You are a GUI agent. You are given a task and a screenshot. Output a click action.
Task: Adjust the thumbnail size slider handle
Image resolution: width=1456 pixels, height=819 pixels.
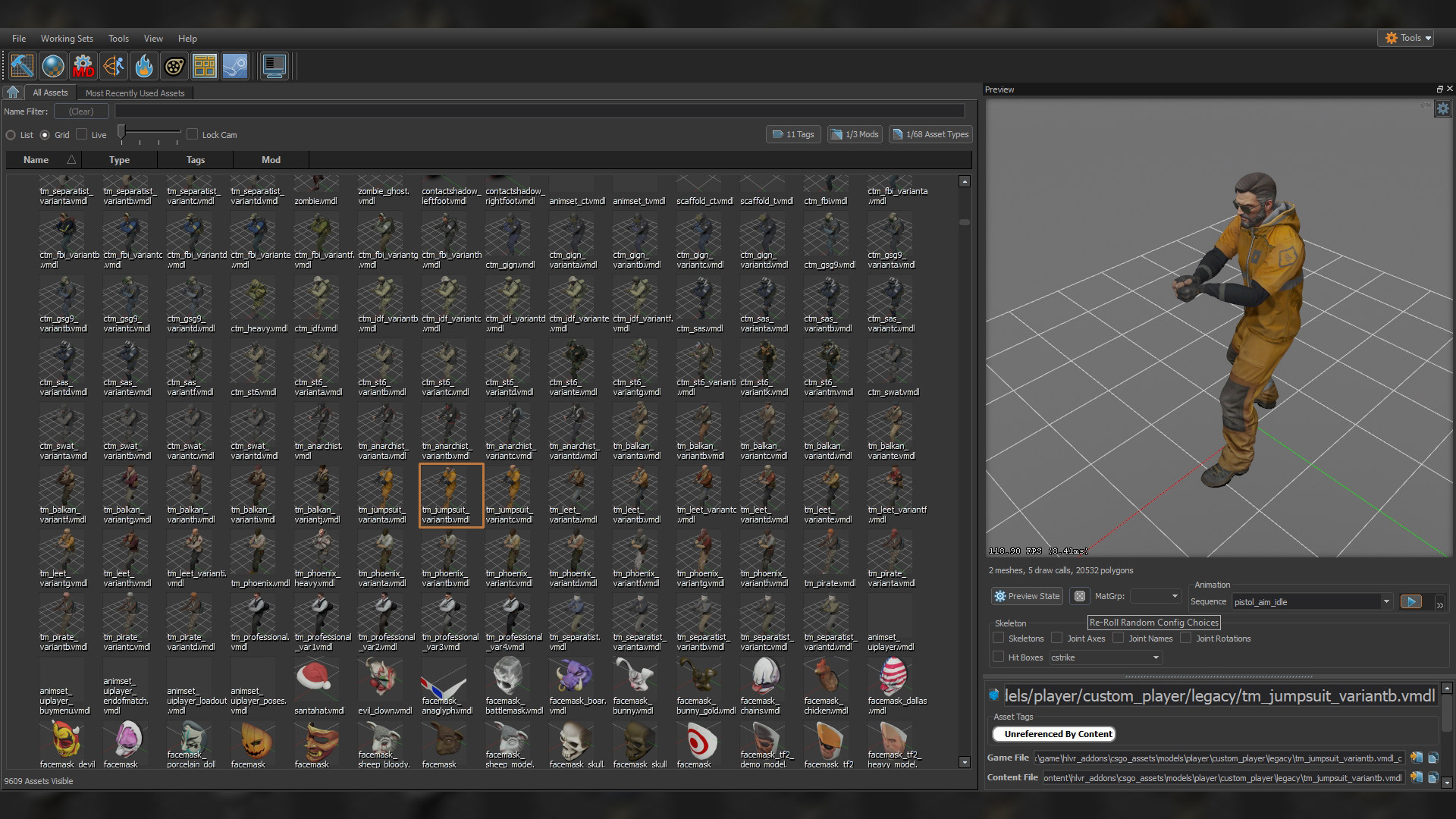[x=121, y=133]
